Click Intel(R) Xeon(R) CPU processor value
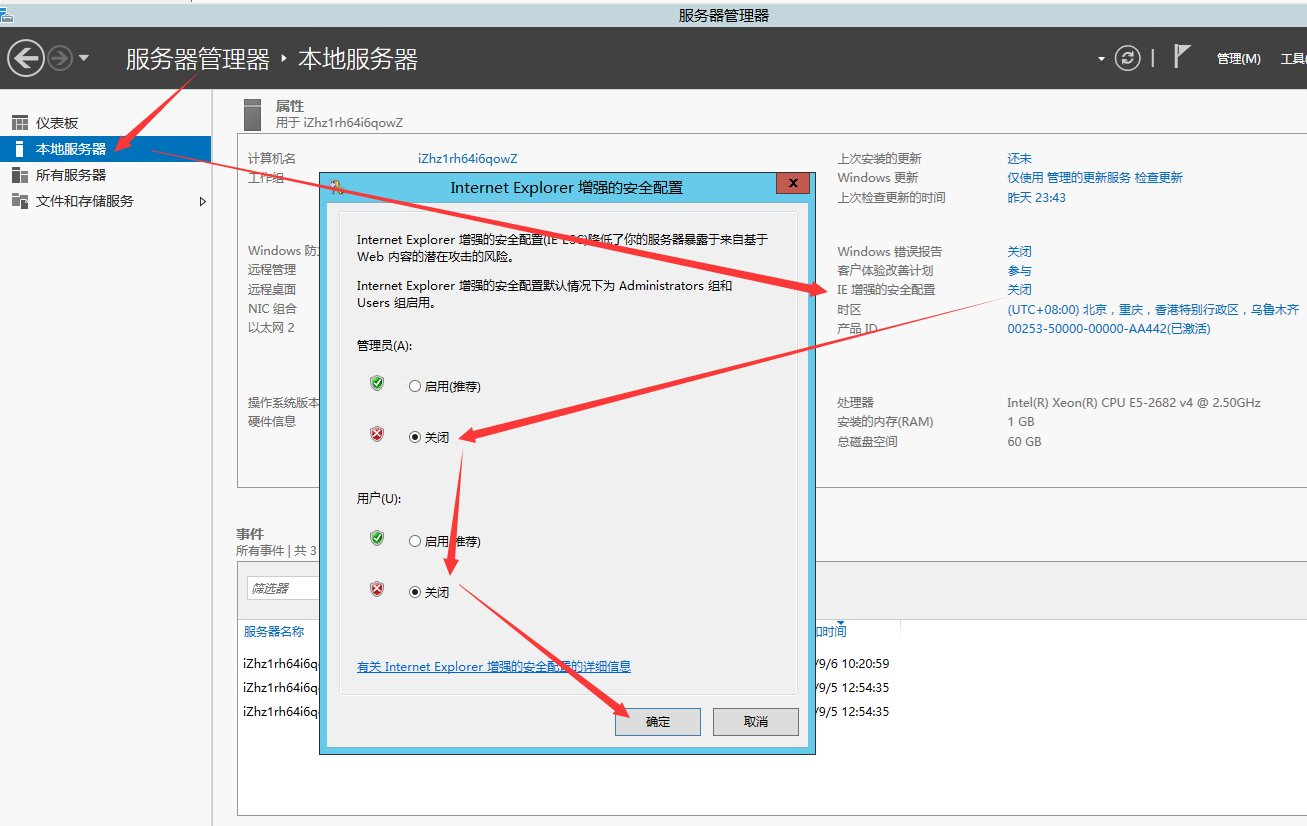The image size is (1307, 826). coord(1134,403)
